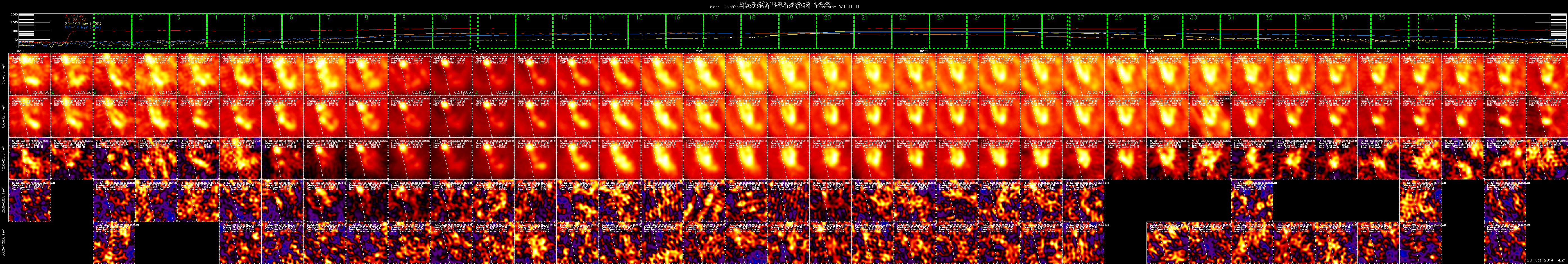Image resolution: width=1568 pixels, height=264 pixels.
Task: Choose interval 36 in the lightcurve plot
Action: point(1437,31)
